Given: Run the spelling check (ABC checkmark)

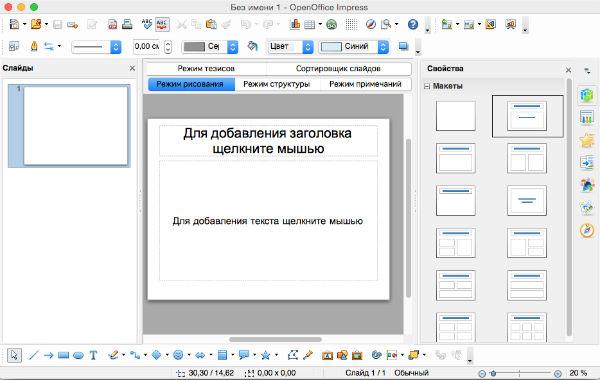Looking at the screenshot, I should coord(147,24).
